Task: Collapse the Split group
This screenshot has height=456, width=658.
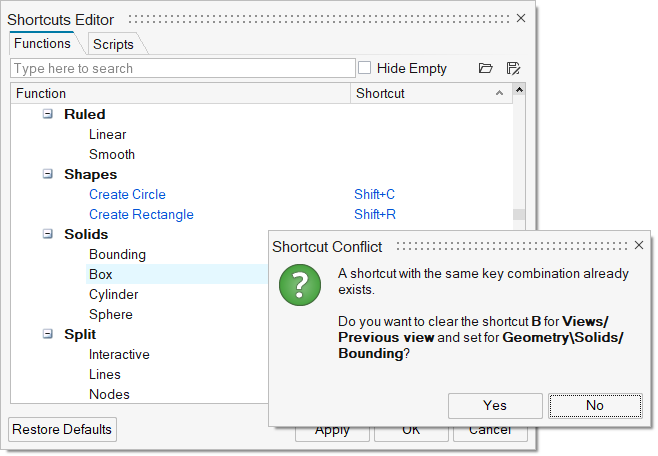Action: (x=48, y=334)
